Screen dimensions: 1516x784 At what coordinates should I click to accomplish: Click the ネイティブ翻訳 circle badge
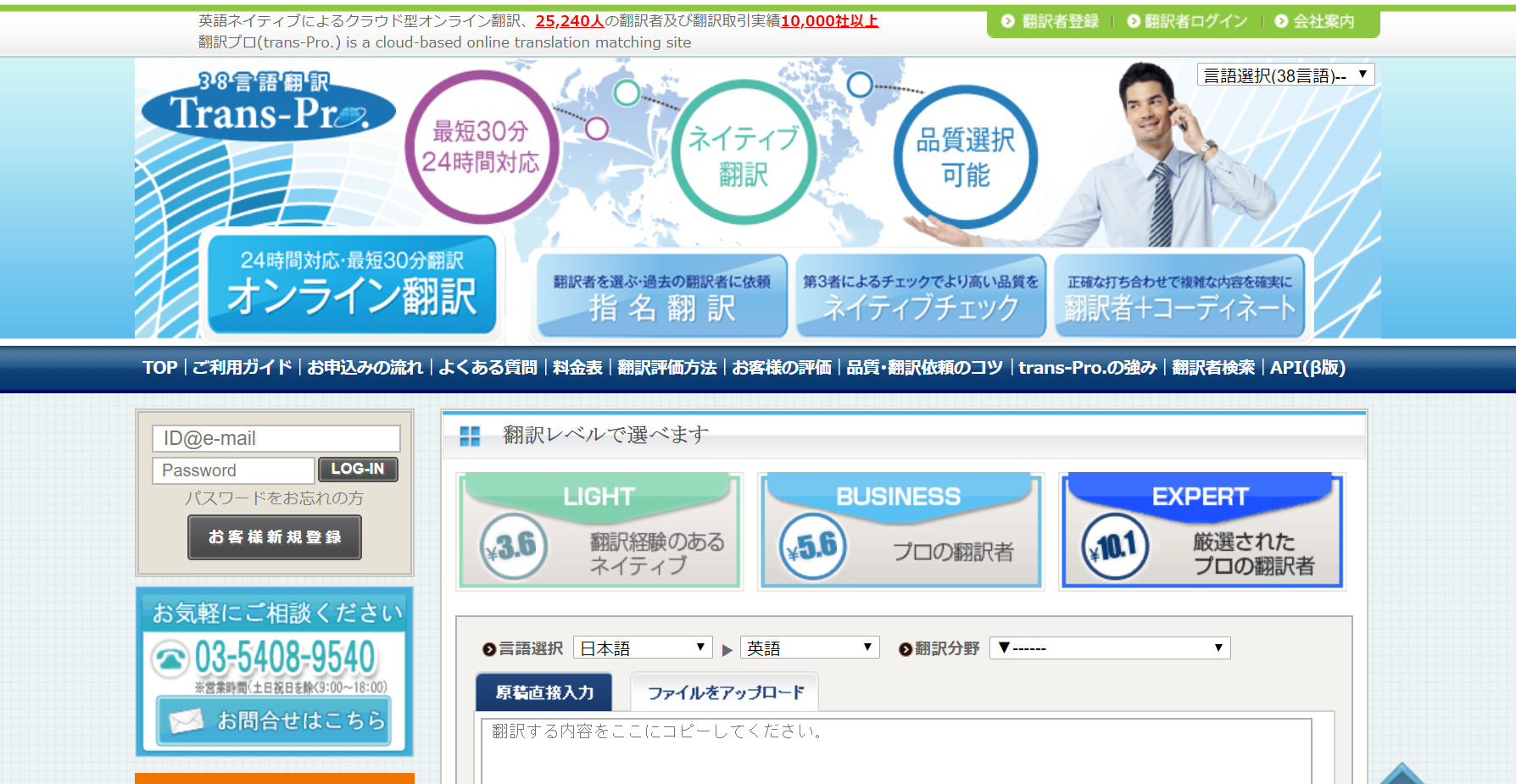pos(744,153)
